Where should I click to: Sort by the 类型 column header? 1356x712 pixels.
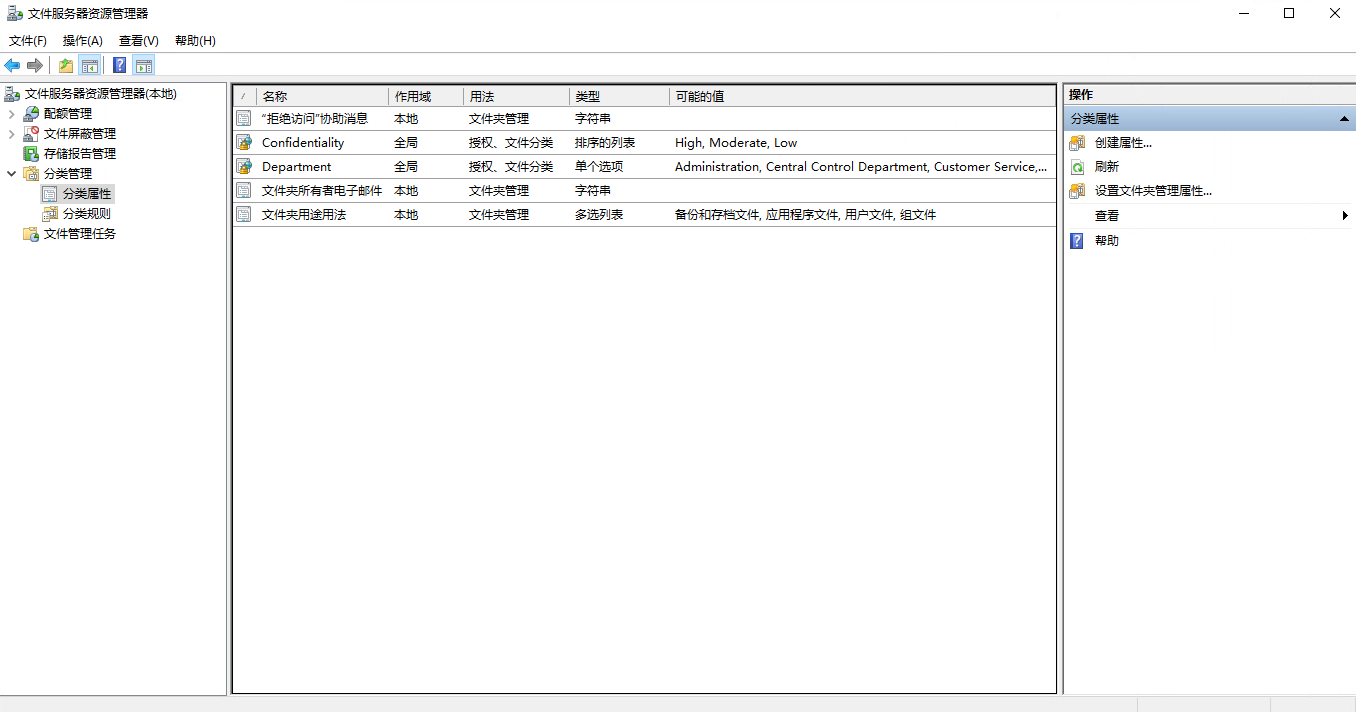619,97
